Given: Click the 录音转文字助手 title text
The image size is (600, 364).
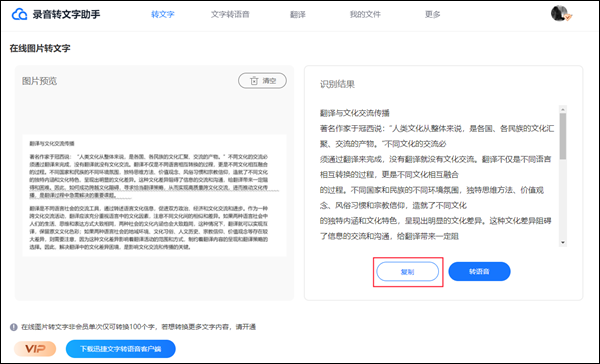Looking at the screenshot, I should click(x=66, y=15).
